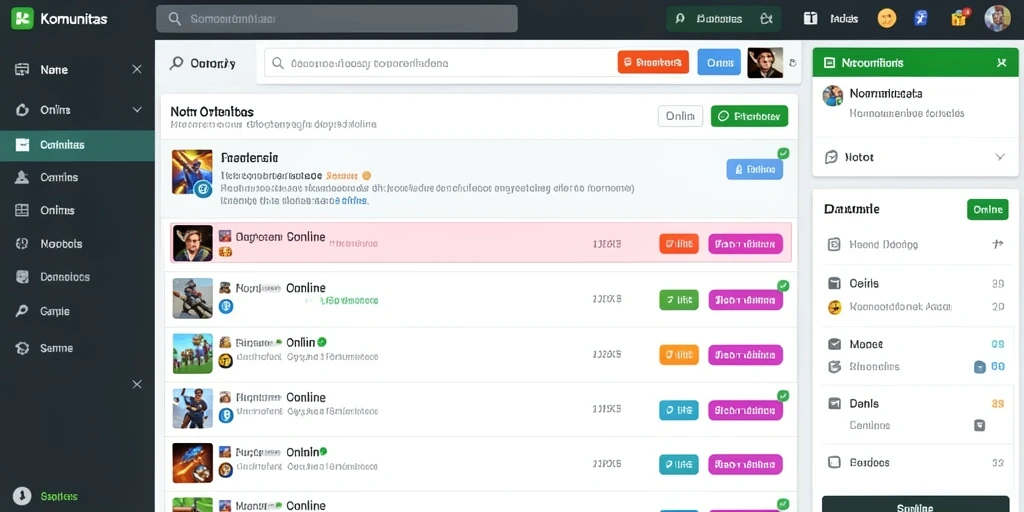
Task: Select the highlighted Conintas sidebar item
Action: coord(77,145)
